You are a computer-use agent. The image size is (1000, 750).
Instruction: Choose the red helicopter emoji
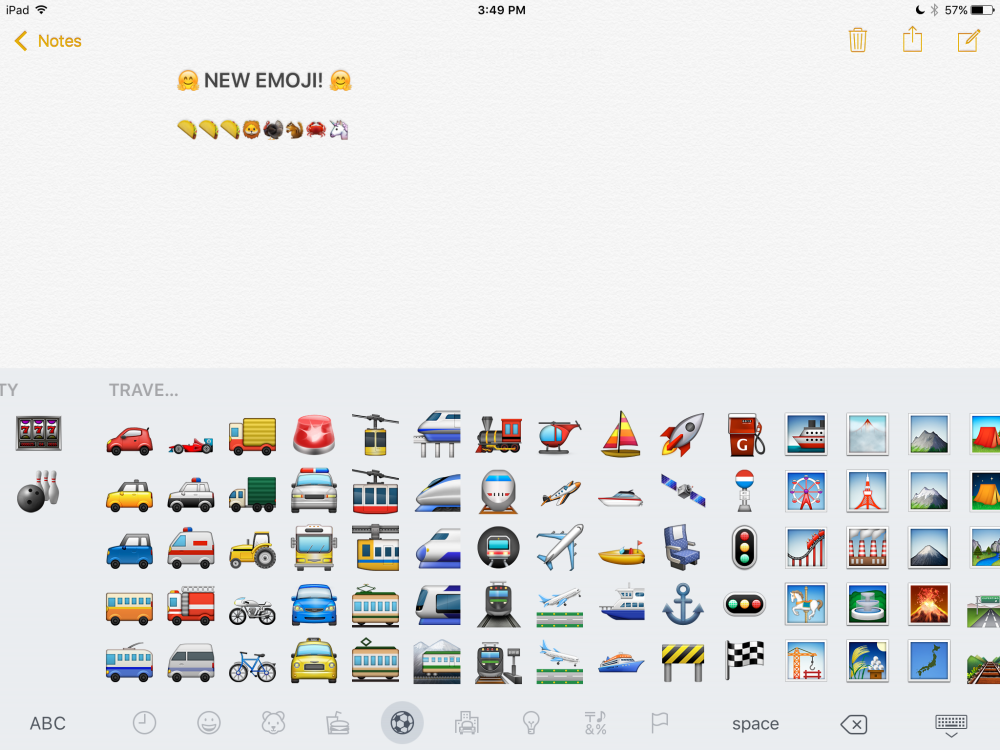pos(559,435)
